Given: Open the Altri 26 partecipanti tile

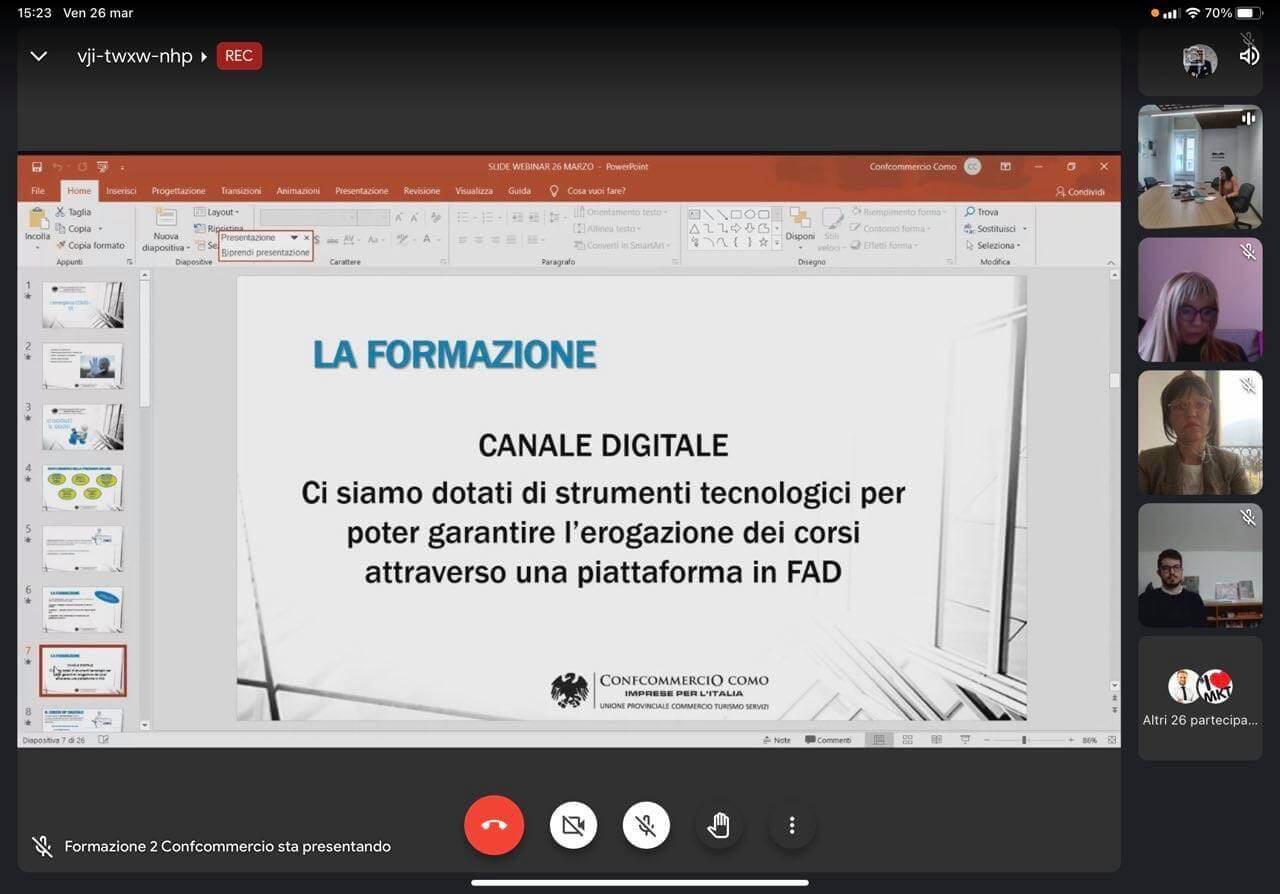Looking at the screenshot, I should click(1199, 698).
